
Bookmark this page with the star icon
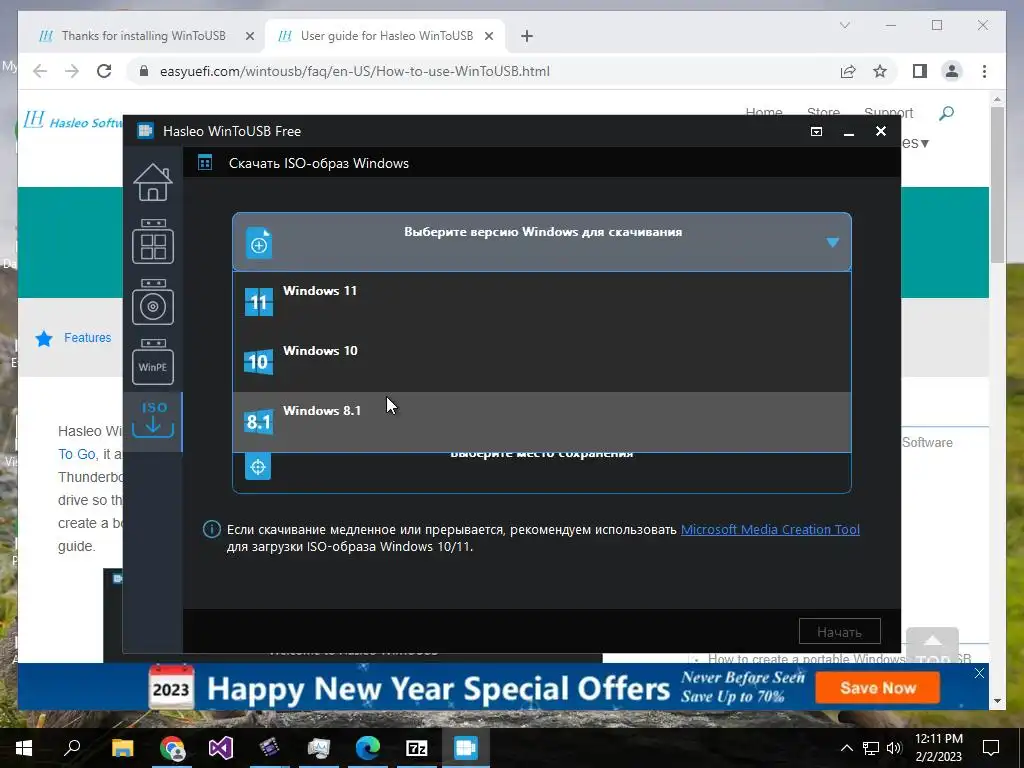[880, 71]
